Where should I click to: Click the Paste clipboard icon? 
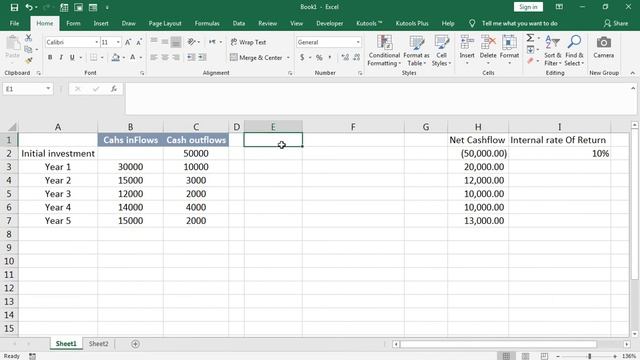pyautogui.click(x=13, y=43)
